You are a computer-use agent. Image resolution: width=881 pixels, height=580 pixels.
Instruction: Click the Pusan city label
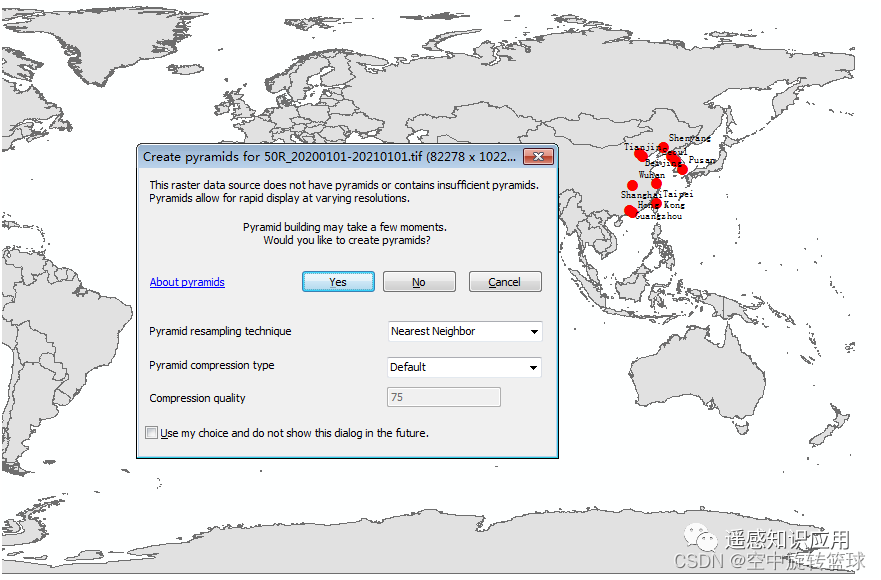(702, 160)
